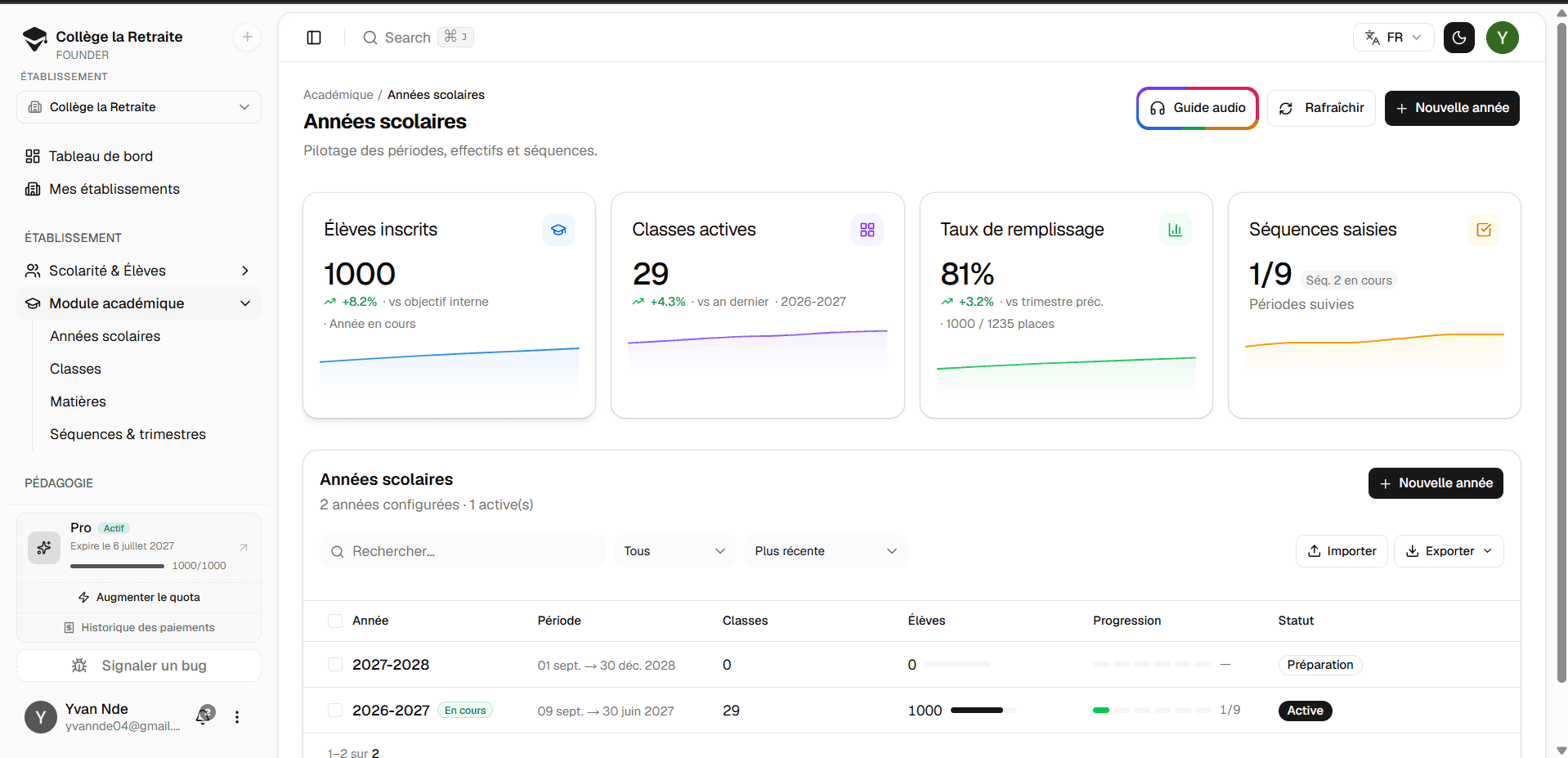Check the 2027-2028 row checkbox

[x=335, y=665]
